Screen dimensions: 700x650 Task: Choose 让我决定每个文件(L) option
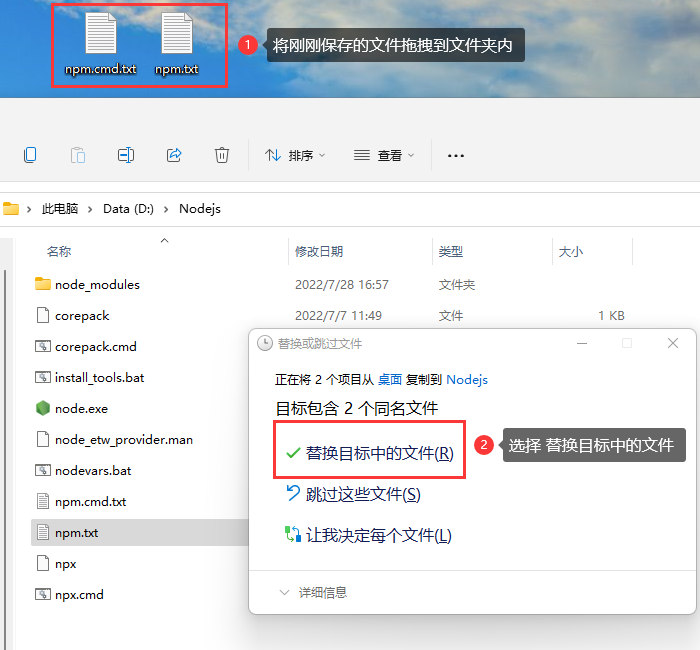[368, 535]
